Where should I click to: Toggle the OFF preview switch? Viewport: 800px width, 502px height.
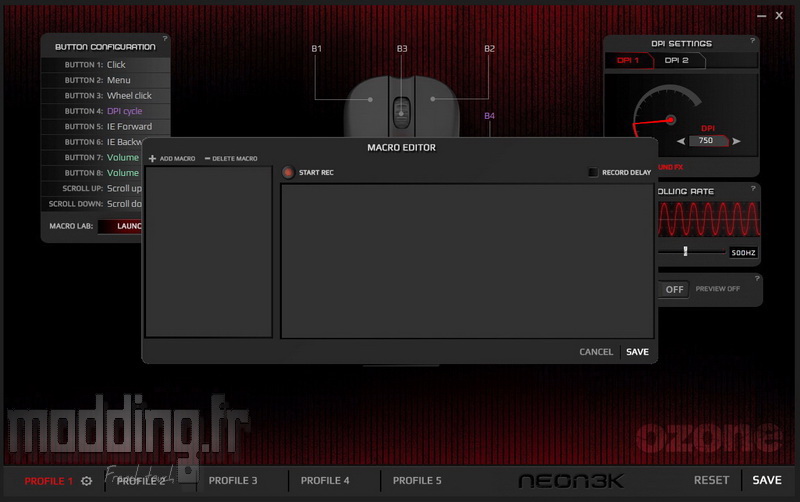674,289
